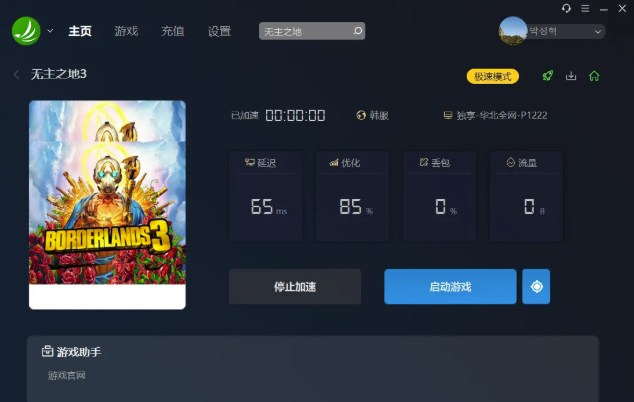Click the 游戏助手 panel icon

point(47,352)
